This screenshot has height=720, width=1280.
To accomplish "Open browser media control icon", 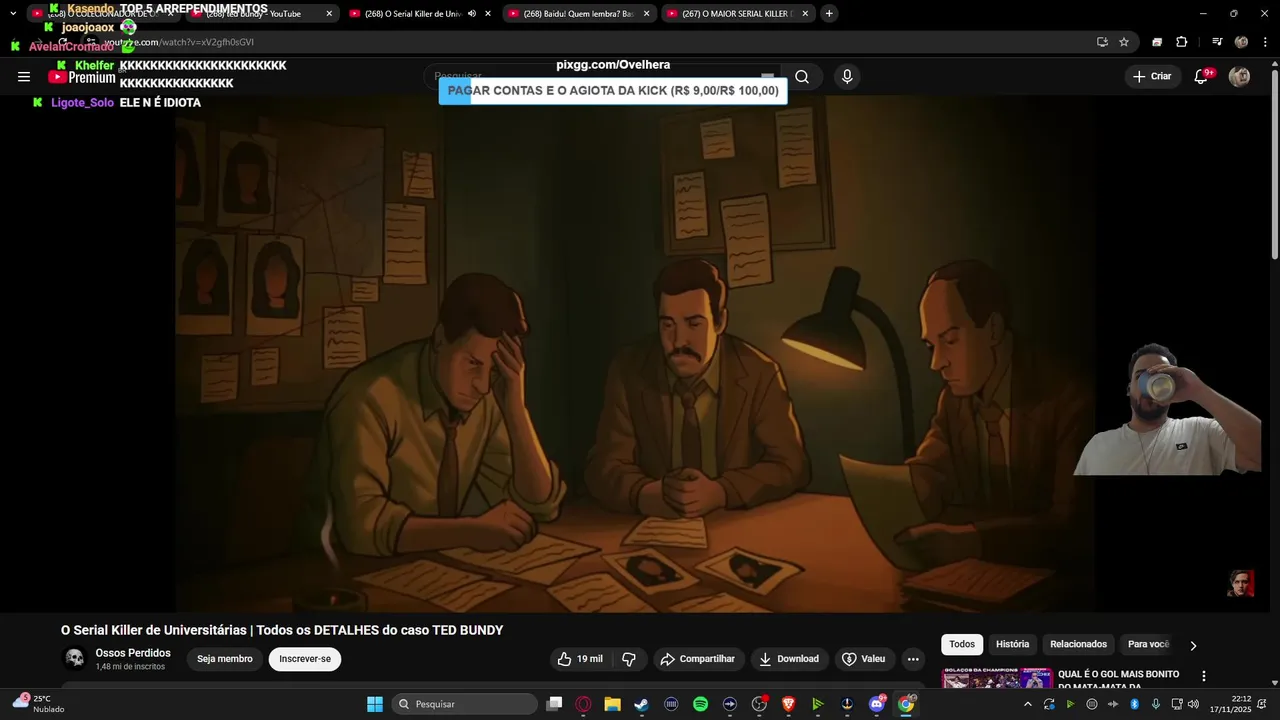I will tap(1217, 42).
